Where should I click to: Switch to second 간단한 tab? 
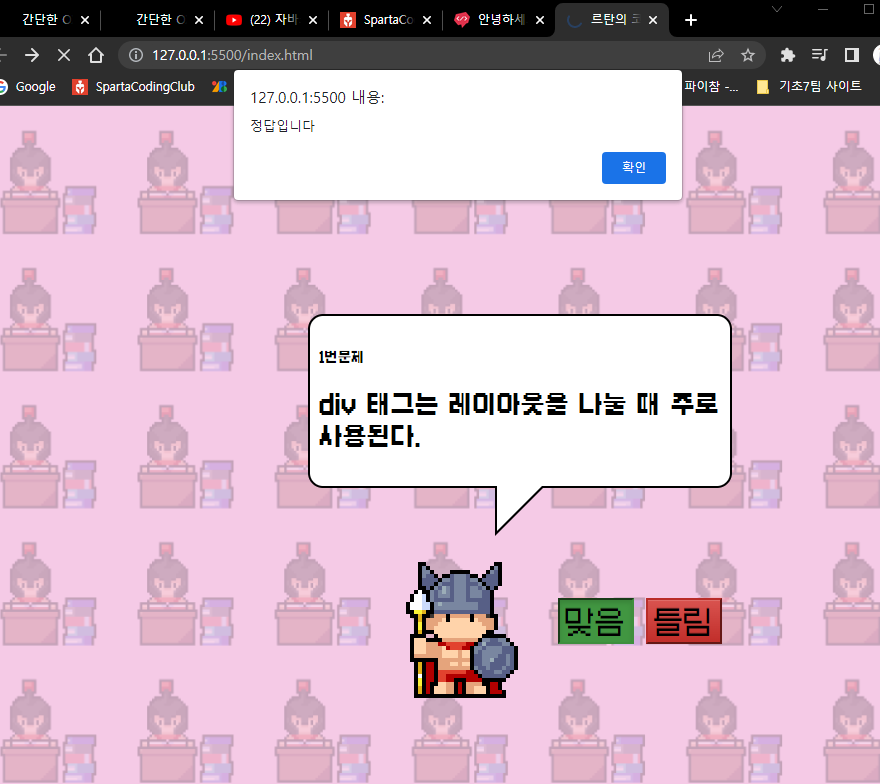point(160,20)
